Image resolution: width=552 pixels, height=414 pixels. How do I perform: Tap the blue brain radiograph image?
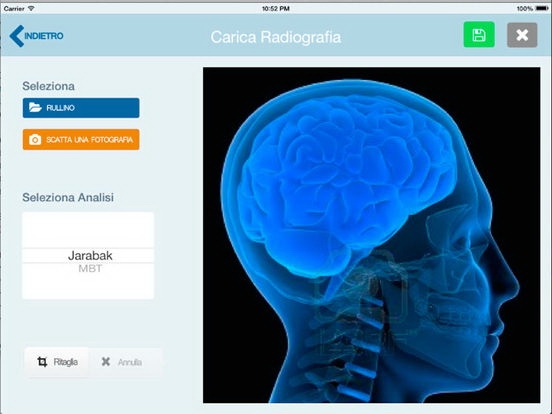[371, 235]
